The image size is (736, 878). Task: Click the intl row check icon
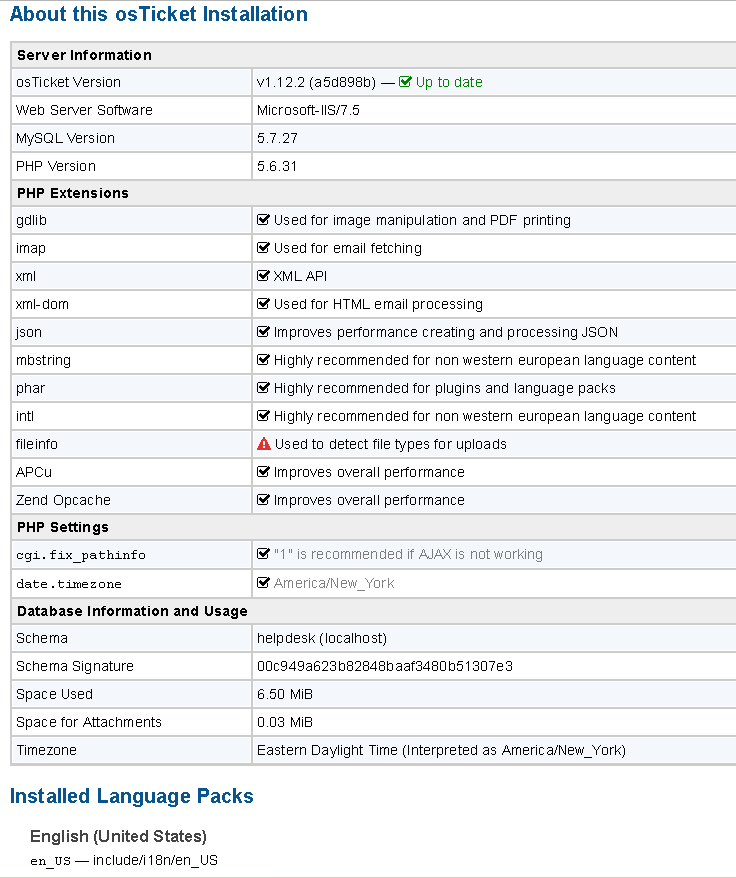coord(263,415)
